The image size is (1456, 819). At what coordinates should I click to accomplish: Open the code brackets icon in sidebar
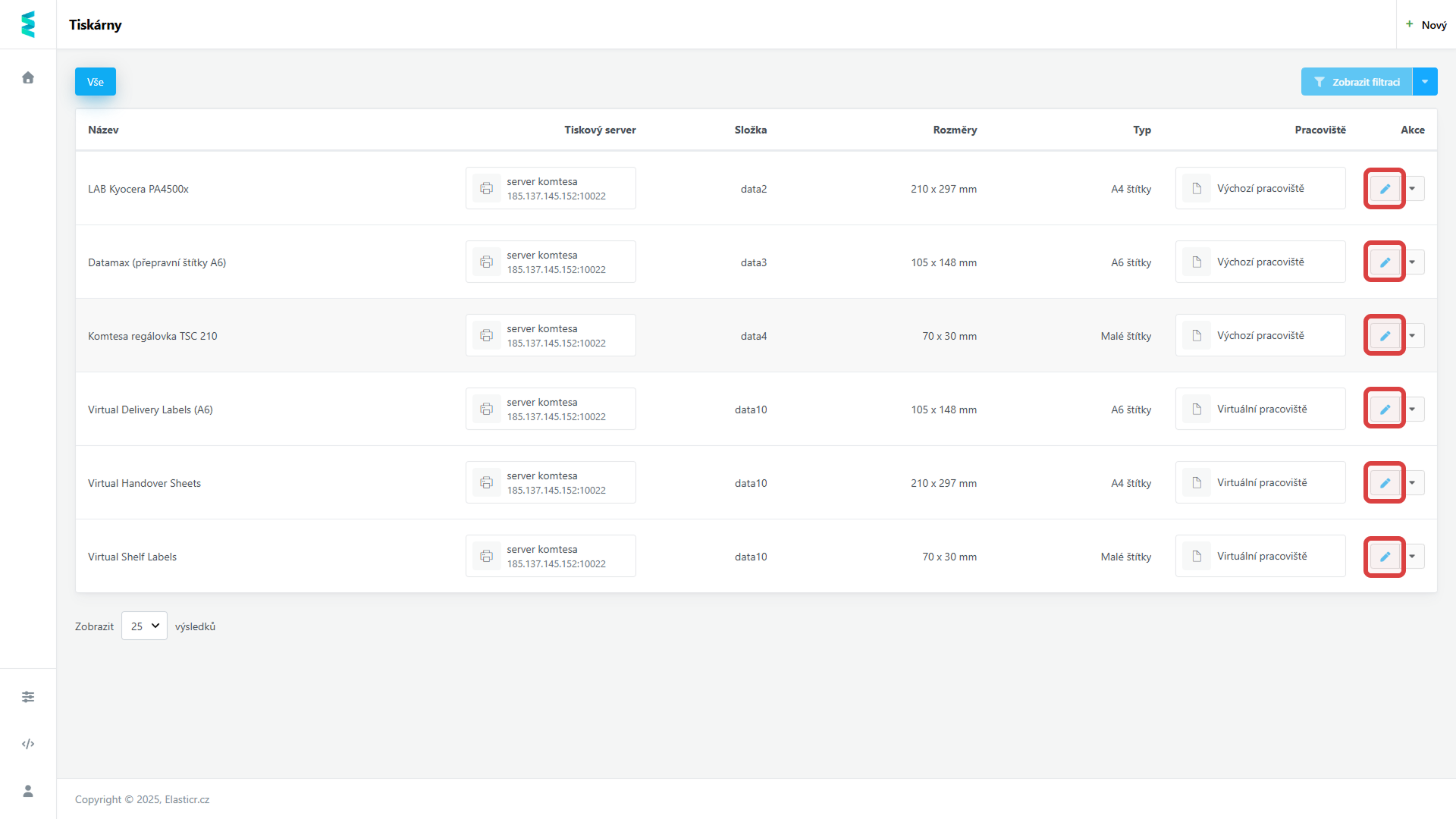[28, 744]
